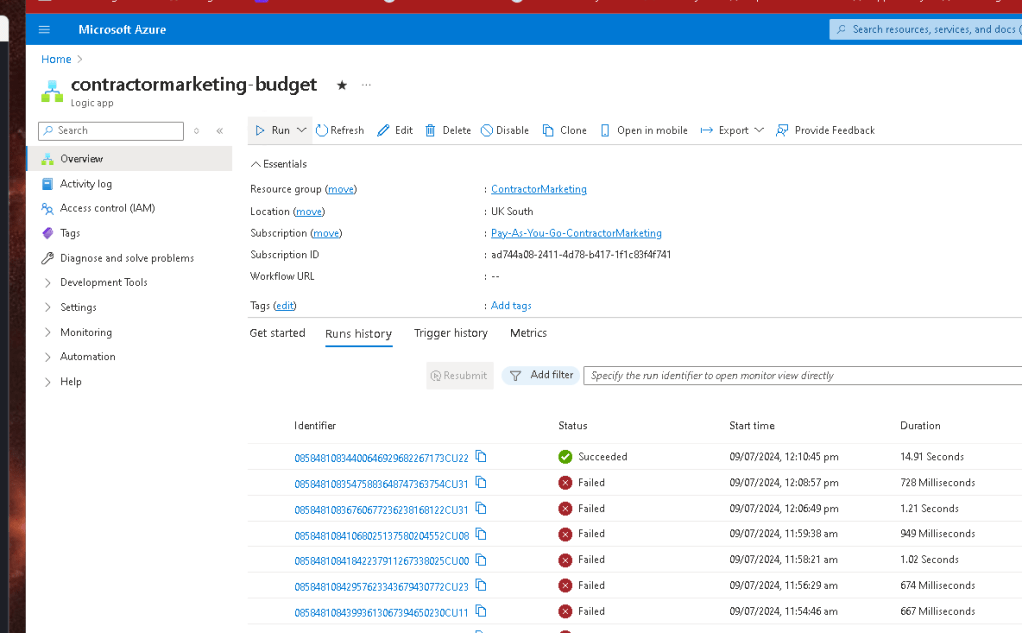This screenshot has width=1022, height=633.
Task: Open run identifier ending CU22
Action: pos(381,458)
